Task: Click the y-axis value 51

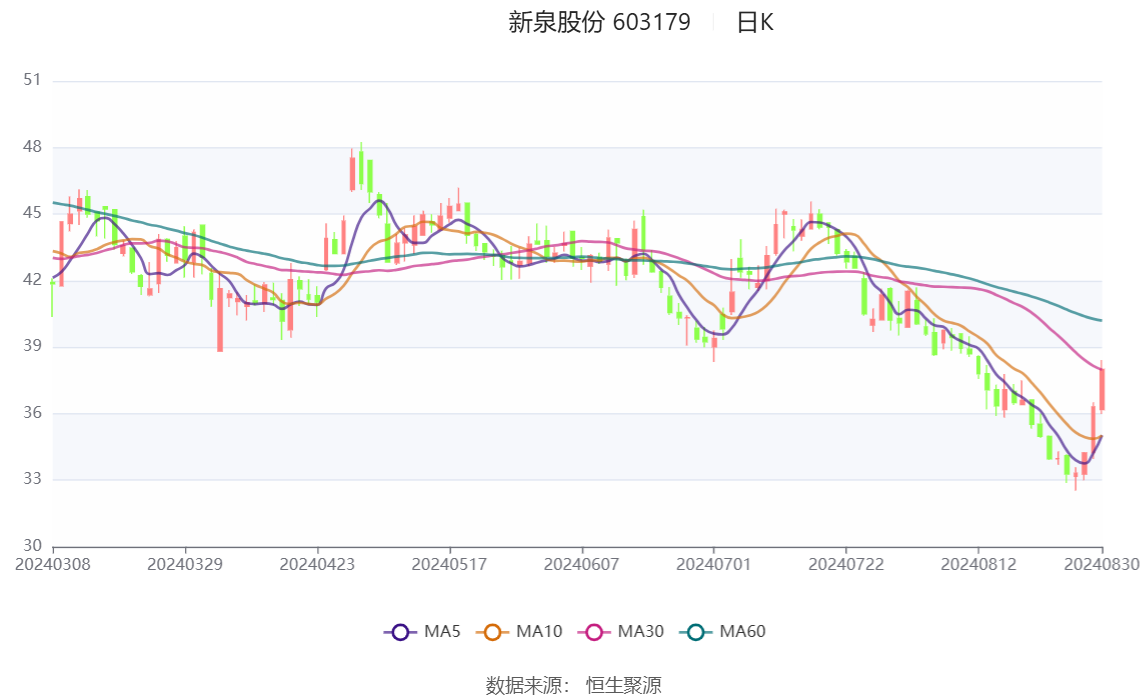Action: point(32,80)
